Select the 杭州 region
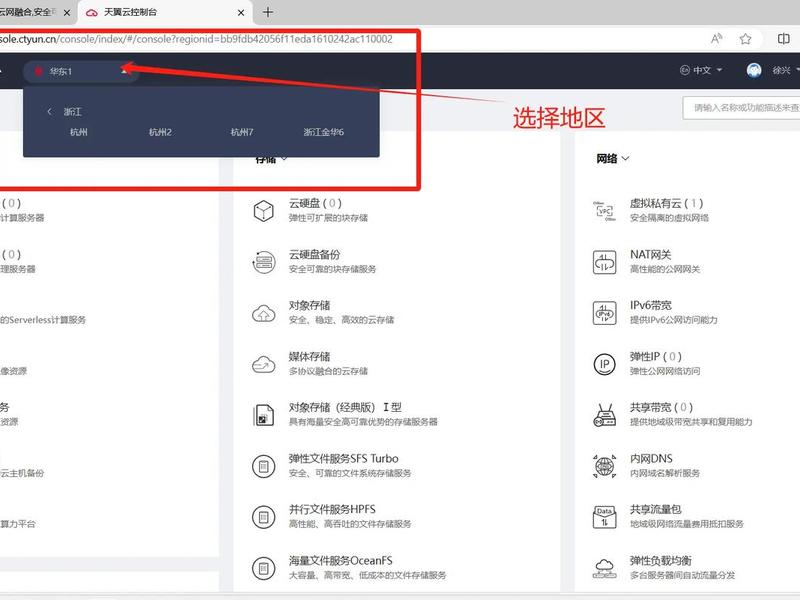The image size is (800, 600). 79,132
